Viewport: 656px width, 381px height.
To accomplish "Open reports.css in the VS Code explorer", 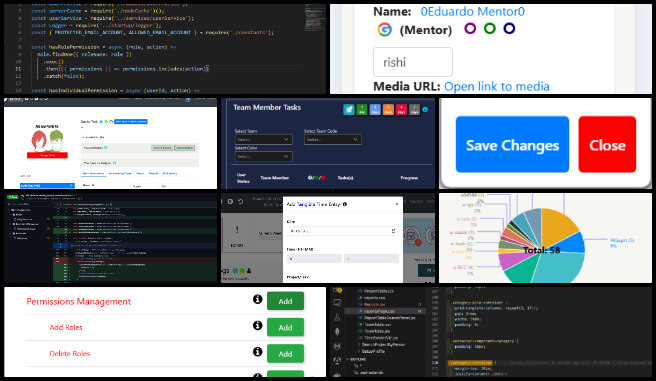I will pos(374,298).
